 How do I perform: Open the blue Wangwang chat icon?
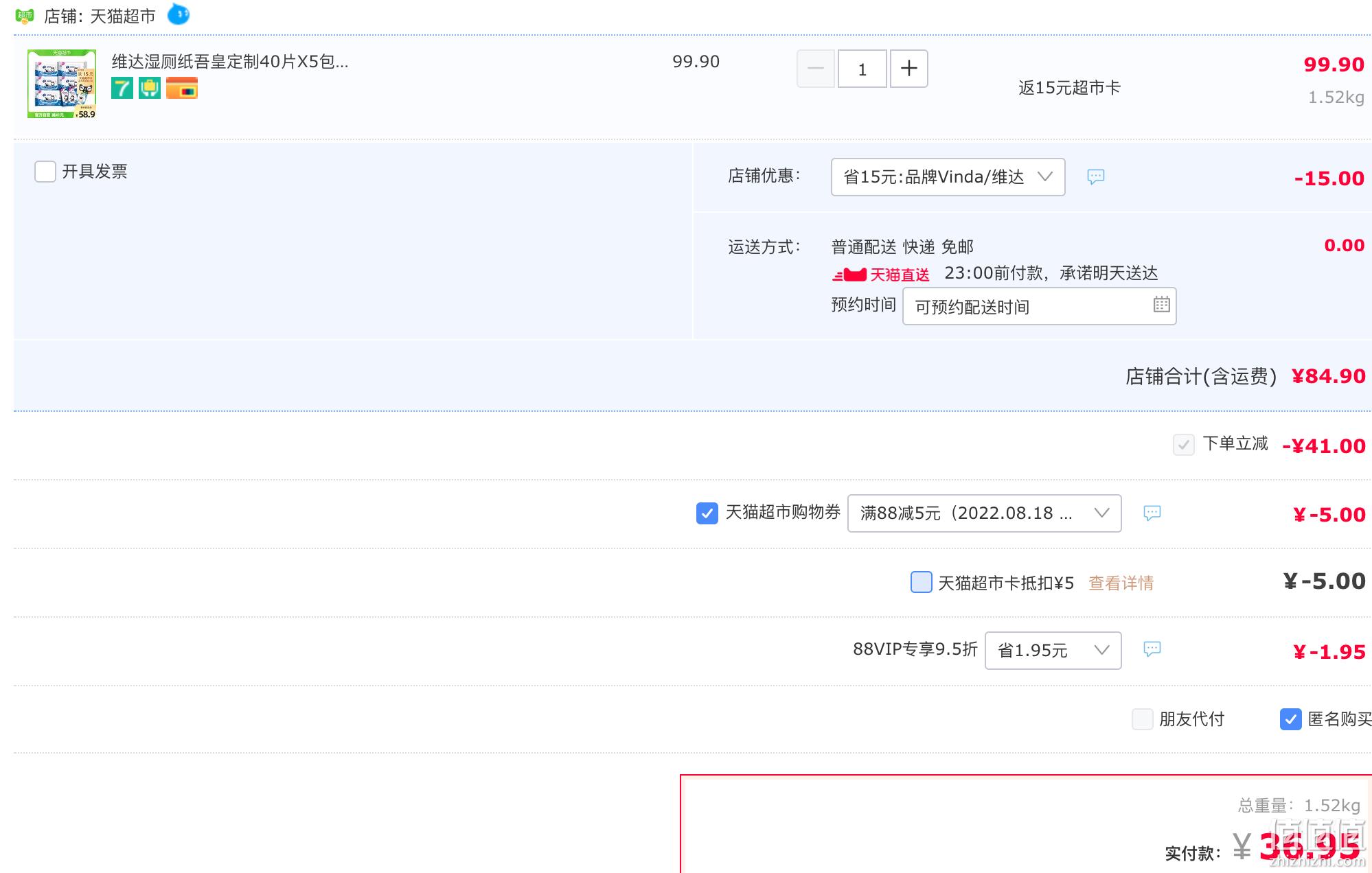pos(179,14)
